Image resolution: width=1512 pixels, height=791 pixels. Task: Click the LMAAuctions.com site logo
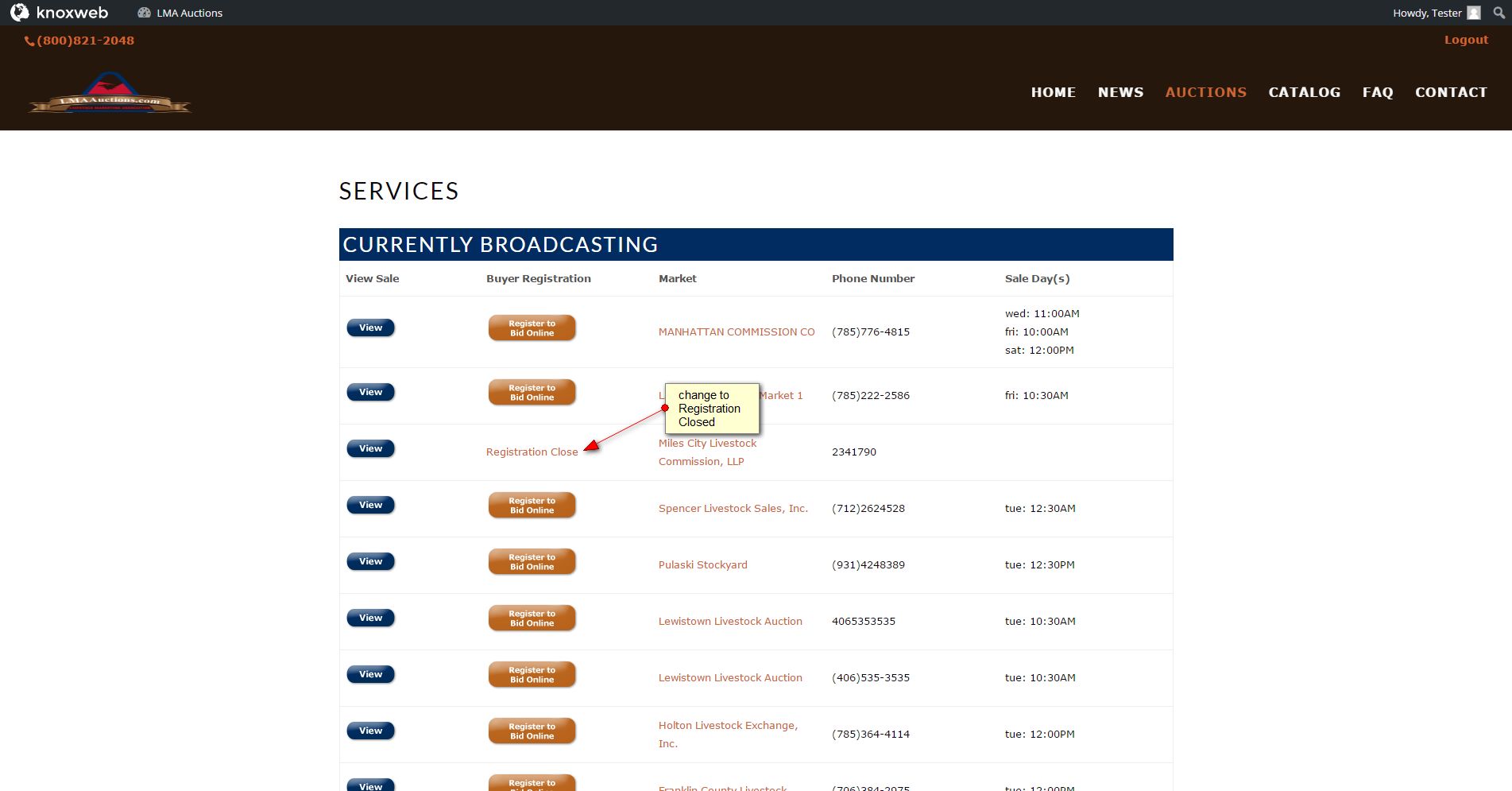(110, 94)
